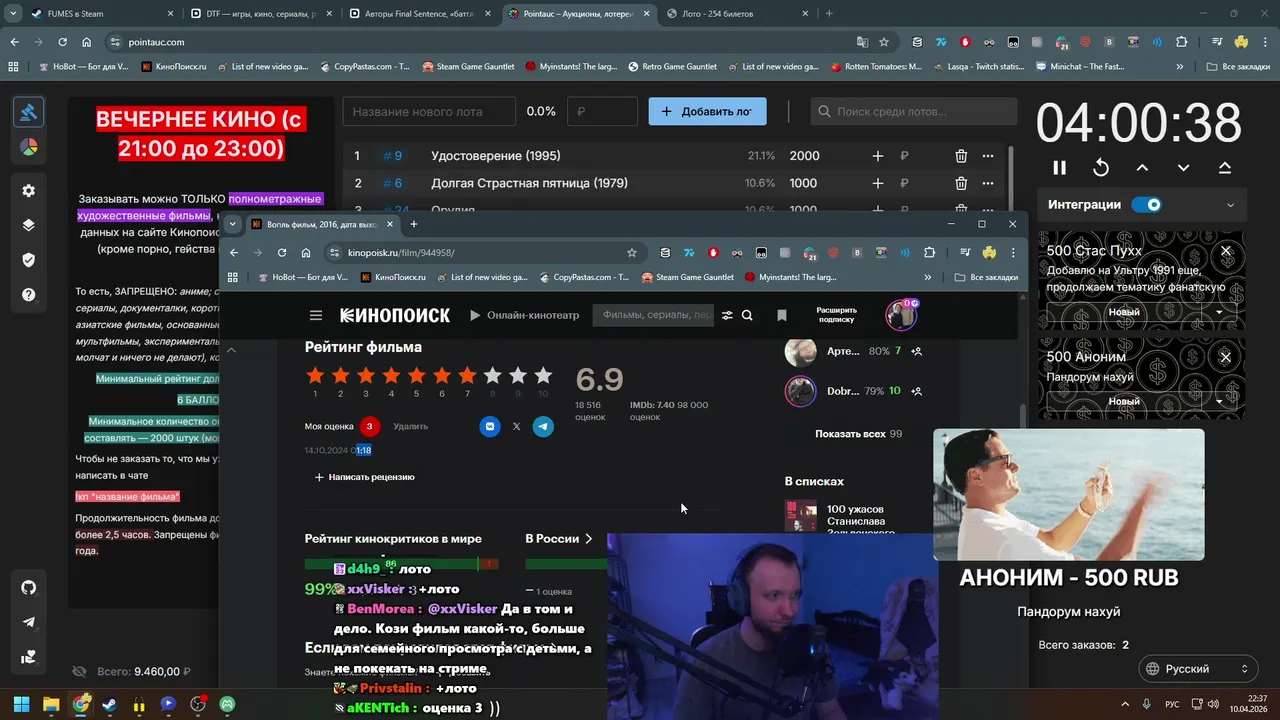Expand the Интеграции panel chevron
This screenshot has width=1280, height=720.
(x=1230, y=205)
